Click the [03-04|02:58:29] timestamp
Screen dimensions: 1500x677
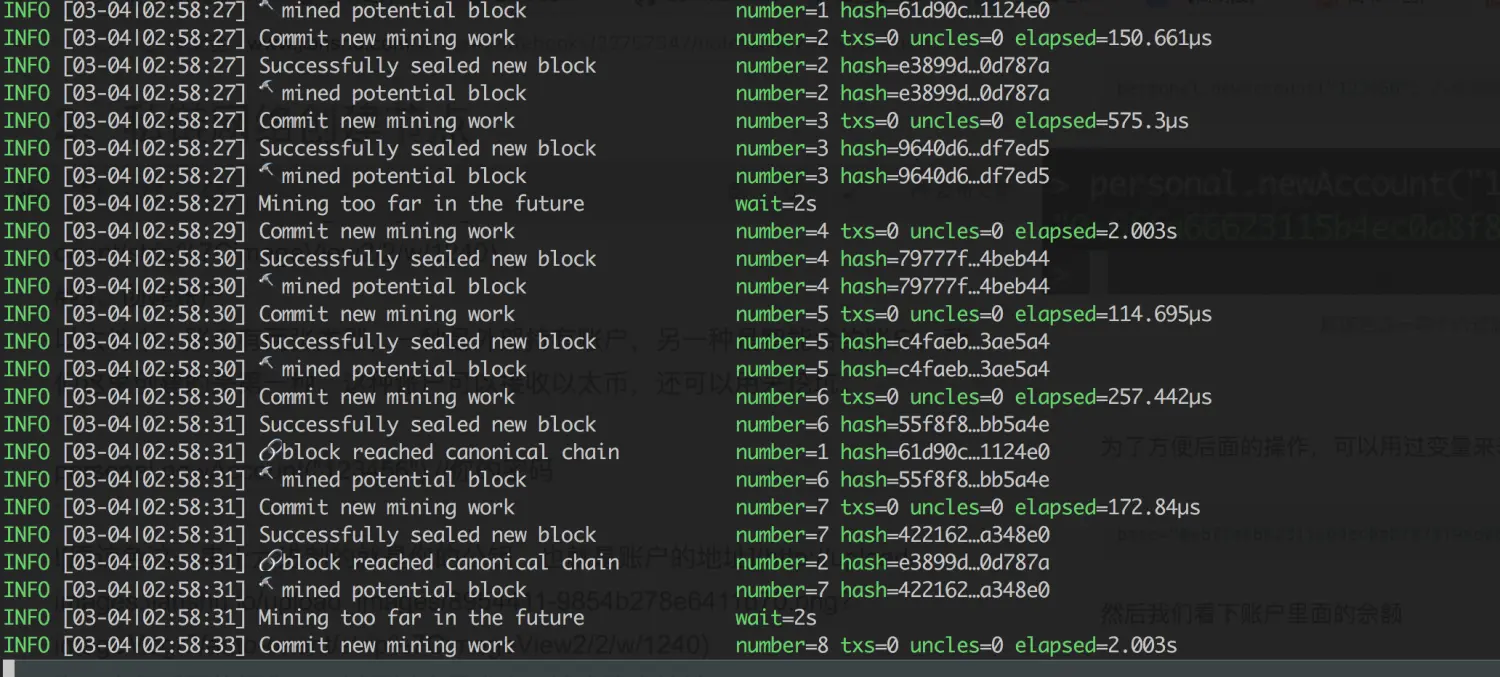click(153, 231)
